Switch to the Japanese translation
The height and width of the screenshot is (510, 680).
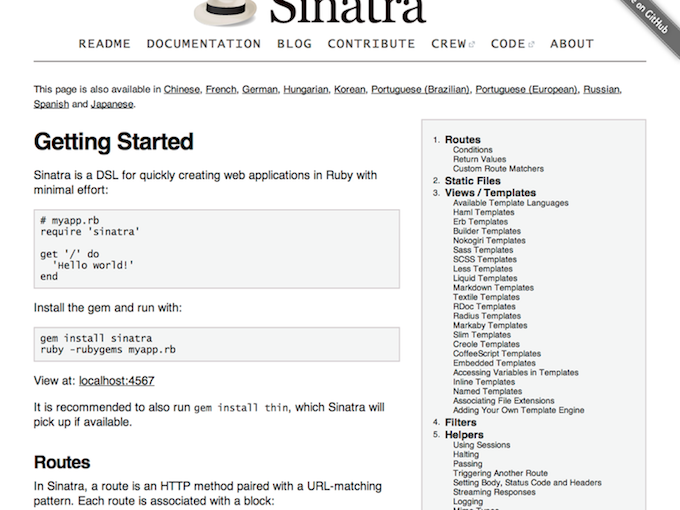[112, 104]
